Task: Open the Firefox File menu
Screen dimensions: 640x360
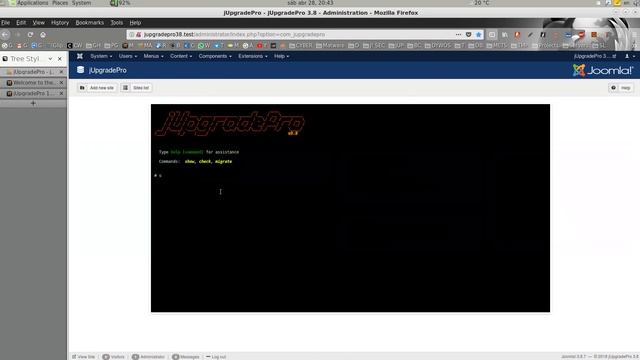Action: [x=5, y=23]
